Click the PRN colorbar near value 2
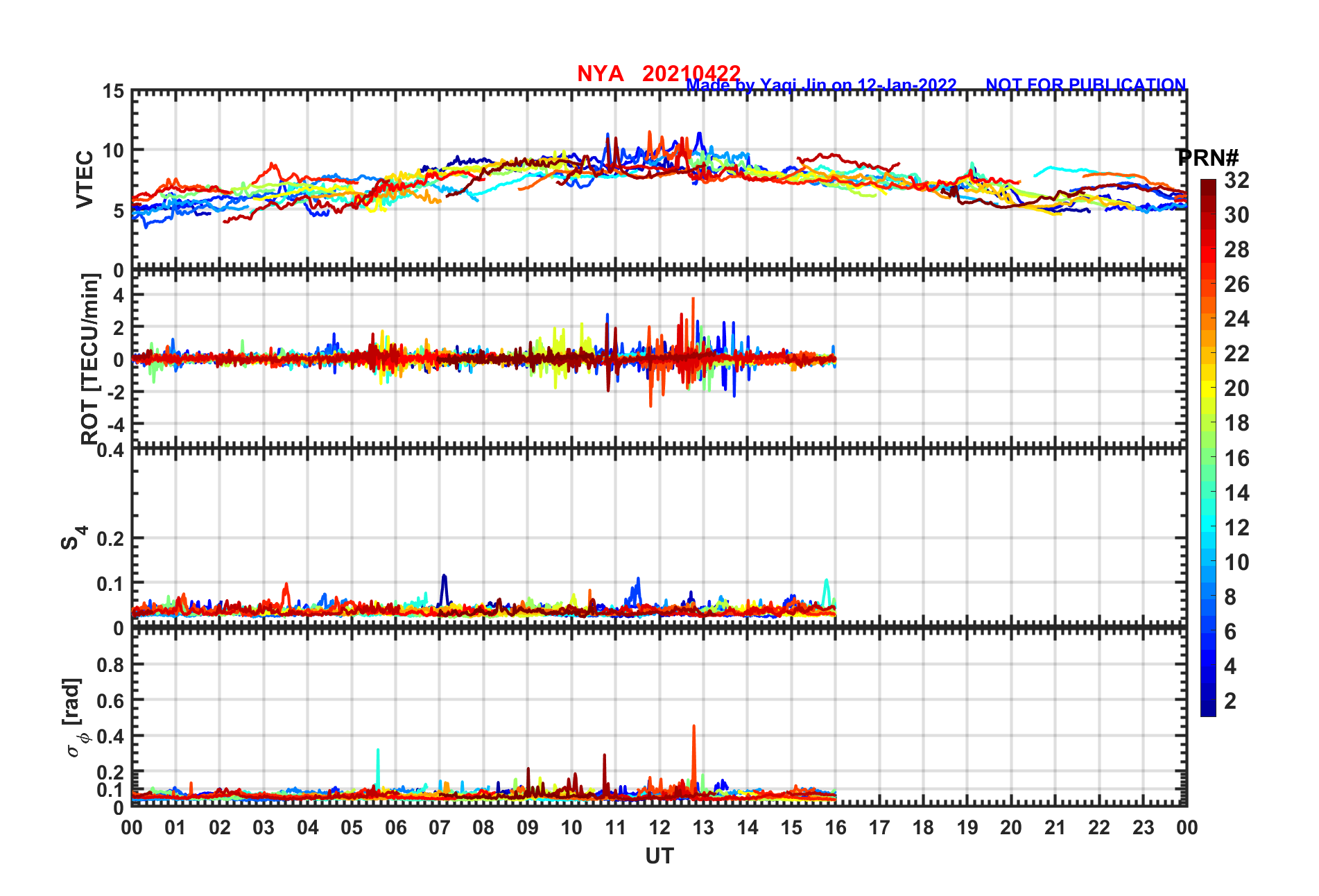This screenshot has width=1319, height=896. click(1208, 700)
